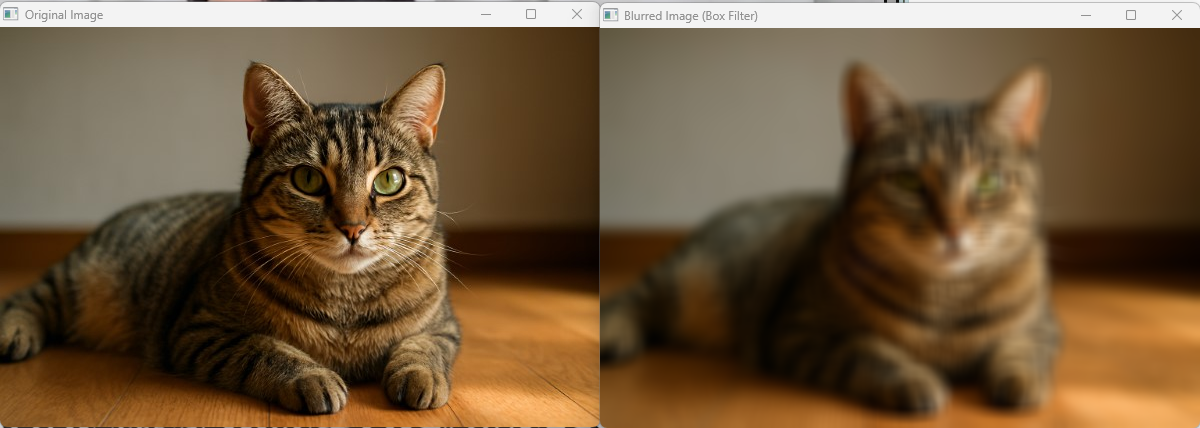Image resolution: width=1200 pixels, height=428 pixels.
Task: Close the Original Image window
Action: tap(577, 15)
